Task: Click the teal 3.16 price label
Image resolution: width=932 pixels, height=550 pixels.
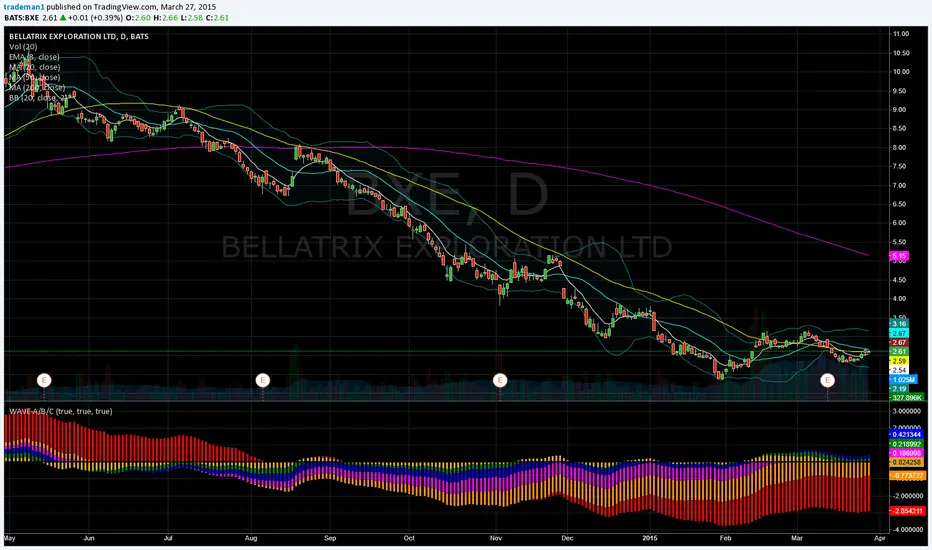Action: point(899,324)
